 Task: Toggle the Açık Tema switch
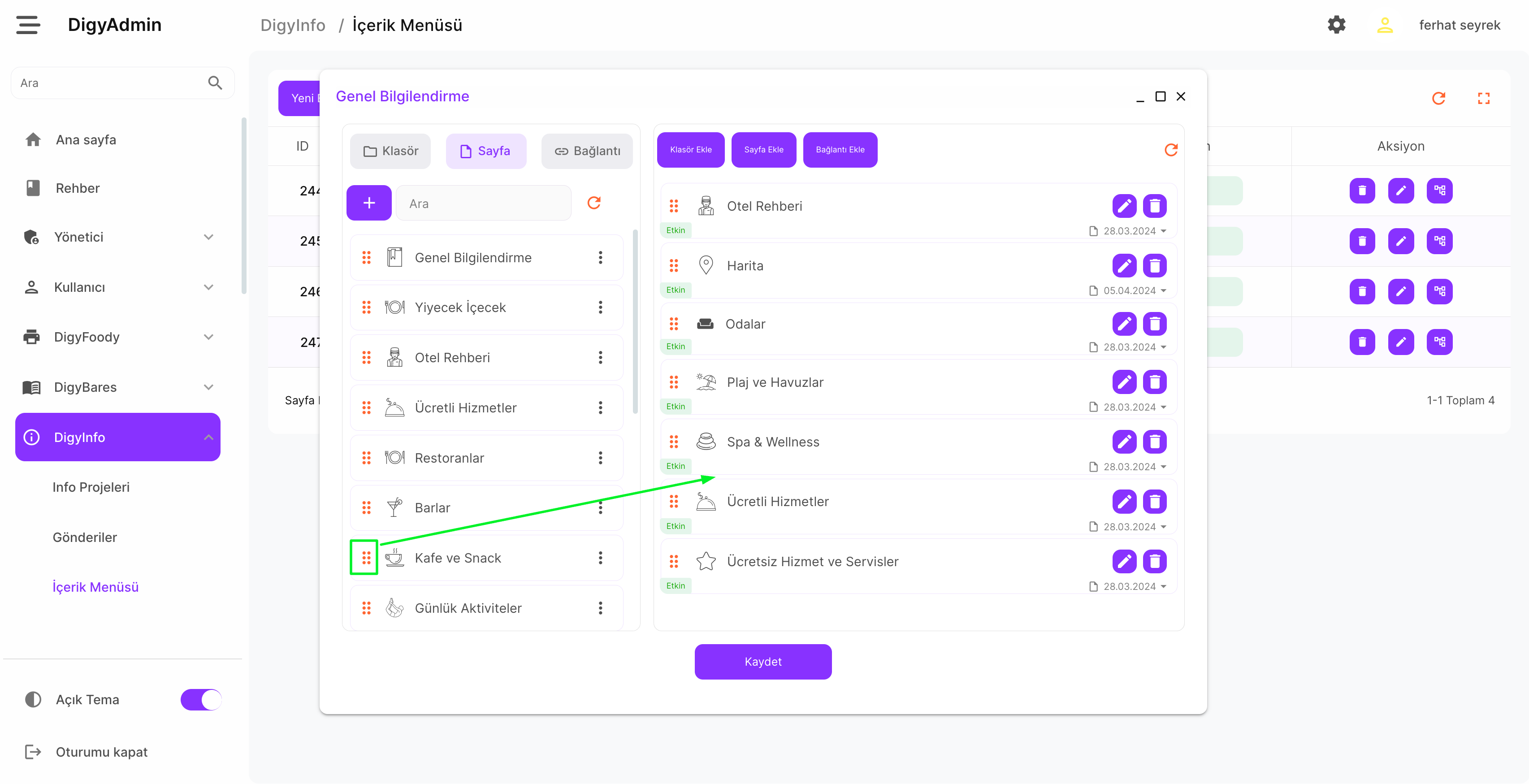click(201, 699)
